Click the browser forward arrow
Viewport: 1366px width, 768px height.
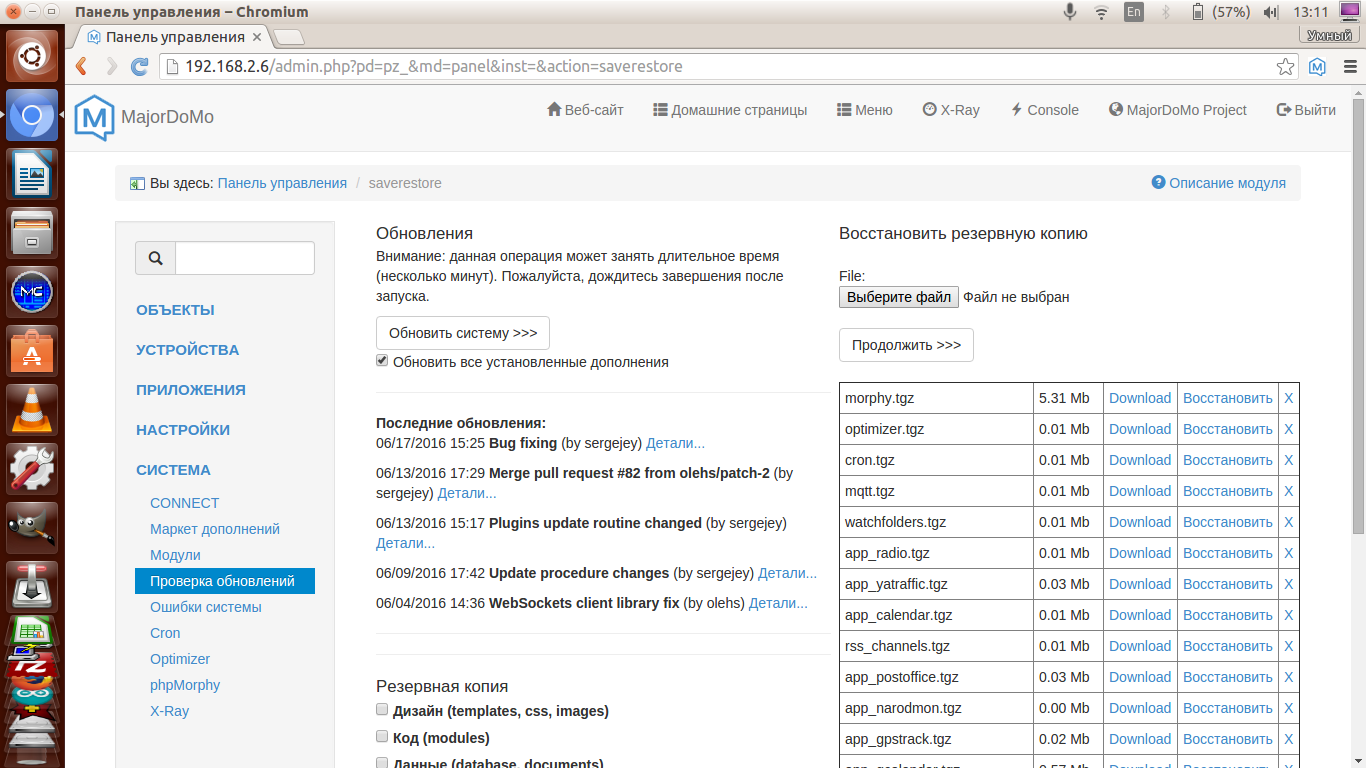pos(111,67)
